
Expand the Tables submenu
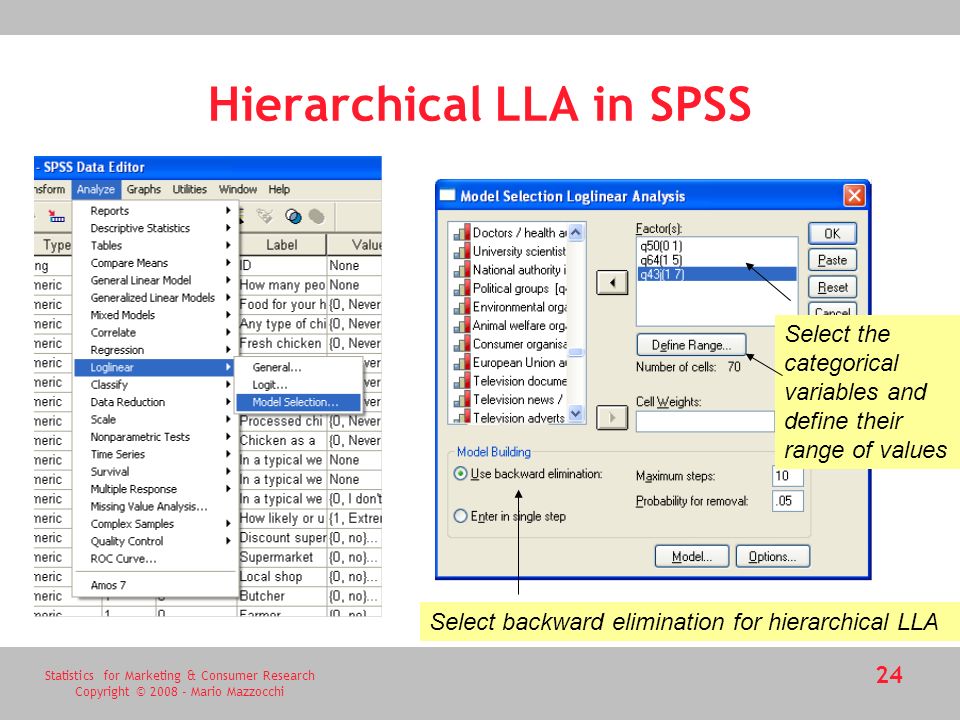click(x=154, y=246)
